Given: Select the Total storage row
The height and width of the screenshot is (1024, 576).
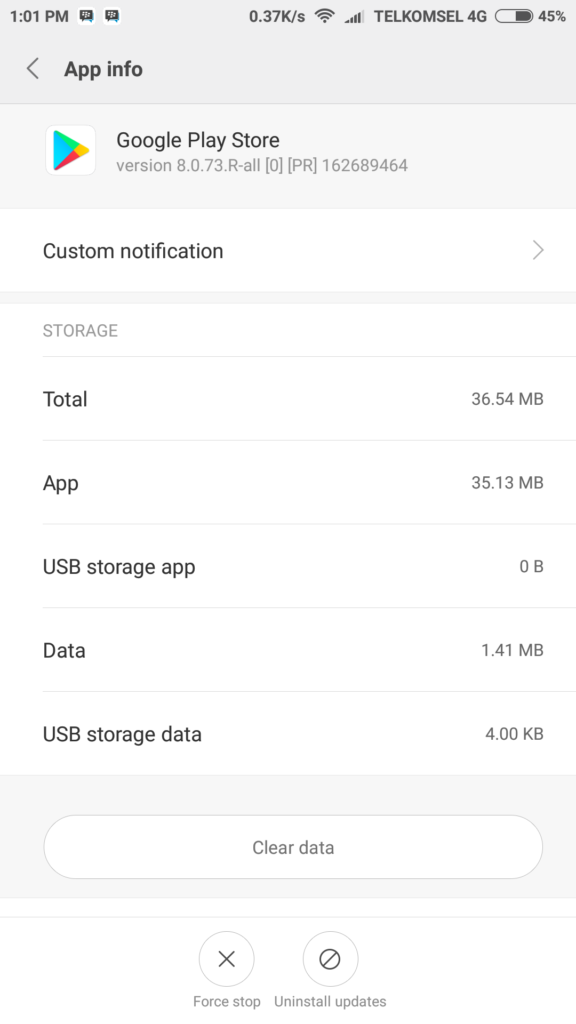Looking at the screenshot, I should tap(288, 398).
